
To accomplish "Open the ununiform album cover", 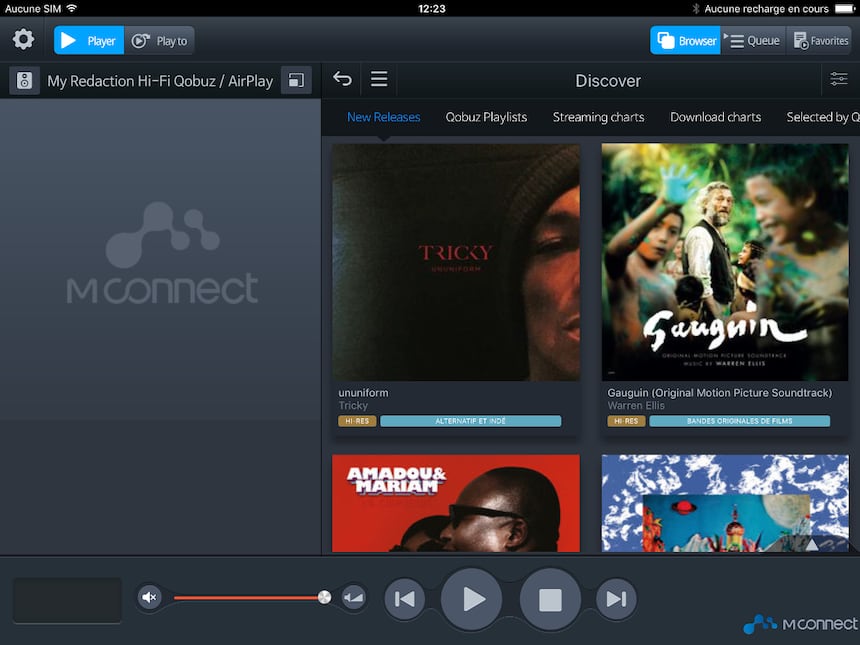I will (x=456, y=262).
